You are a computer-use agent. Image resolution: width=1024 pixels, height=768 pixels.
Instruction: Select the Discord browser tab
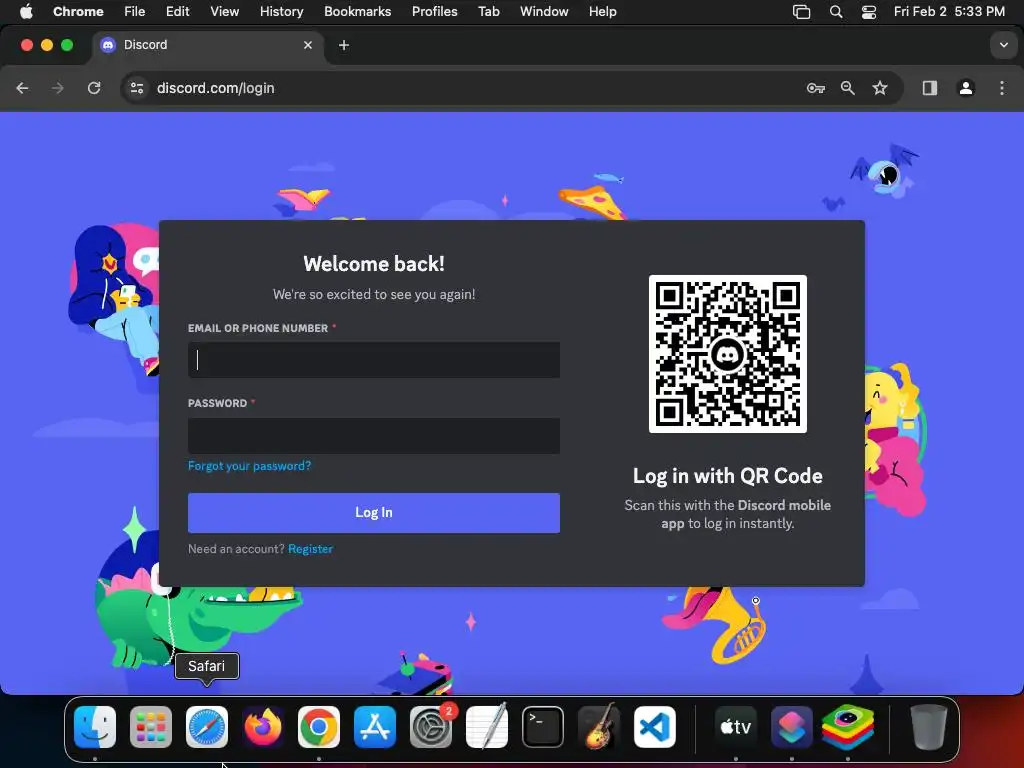click(206, 45)
